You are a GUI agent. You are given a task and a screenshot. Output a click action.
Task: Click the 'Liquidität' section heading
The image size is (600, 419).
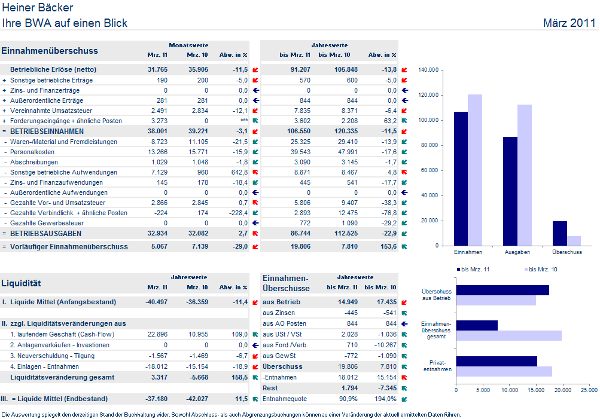(x=21, y=283)
